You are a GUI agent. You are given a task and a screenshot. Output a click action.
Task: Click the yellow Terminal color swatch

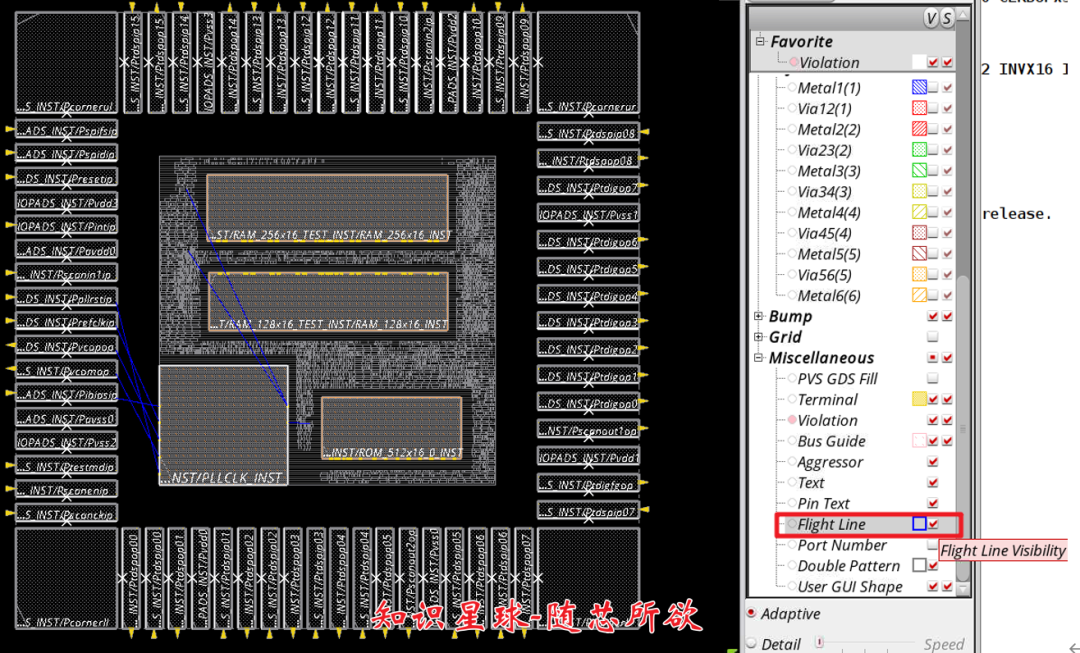918,399
